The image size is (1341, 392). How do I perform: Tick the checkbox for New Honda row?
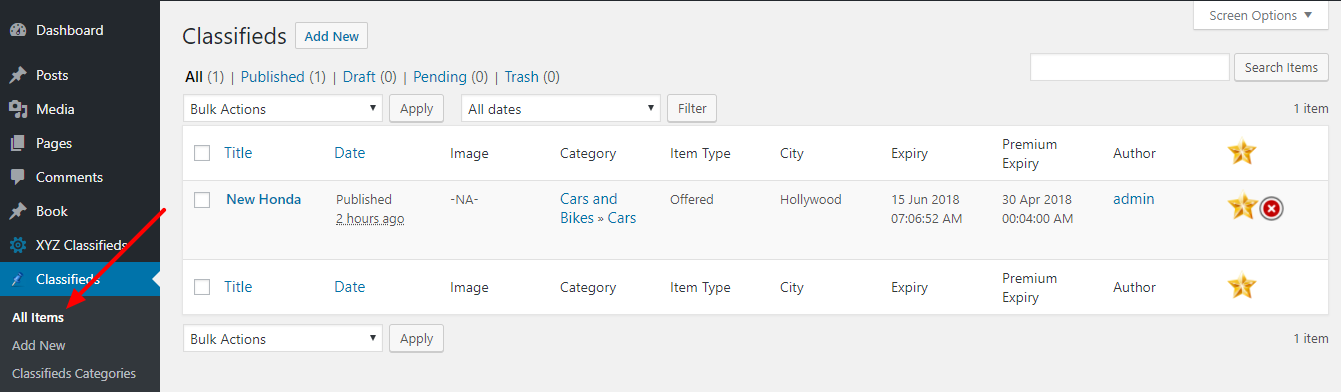pos(202,200)
